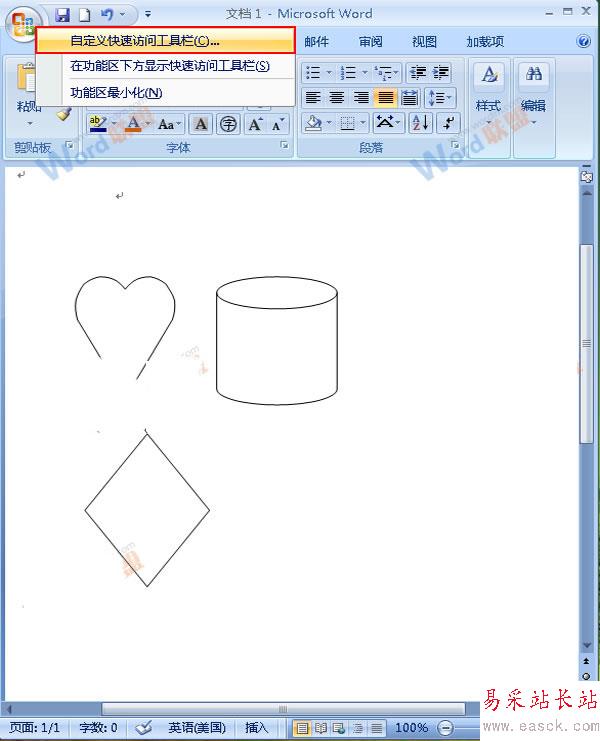
Task: Toggle Justify alignment
Action: pos(385,98)
